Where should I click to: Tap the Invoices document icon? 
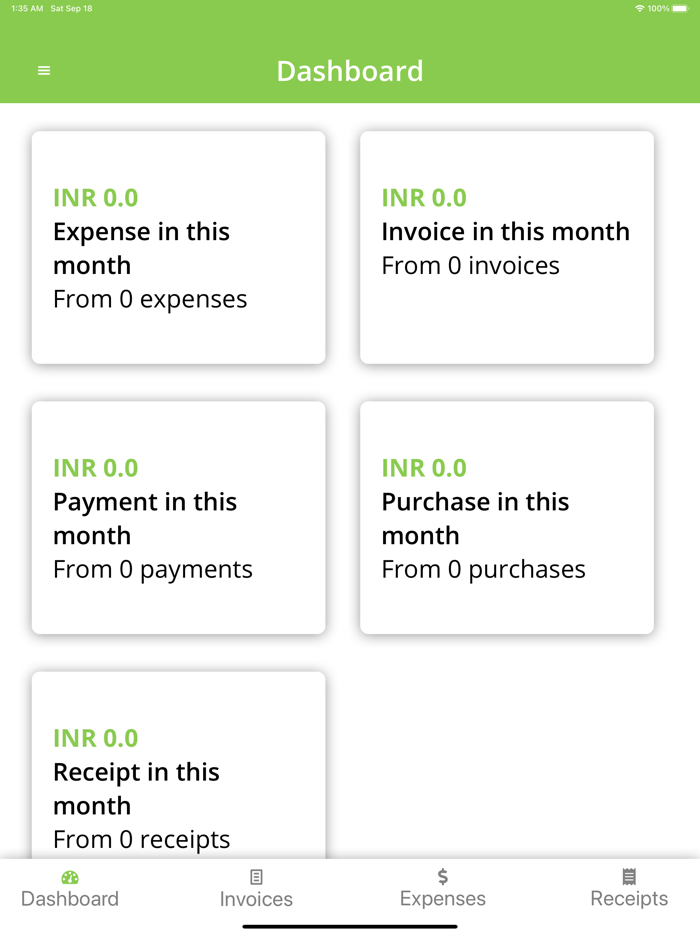256,877
